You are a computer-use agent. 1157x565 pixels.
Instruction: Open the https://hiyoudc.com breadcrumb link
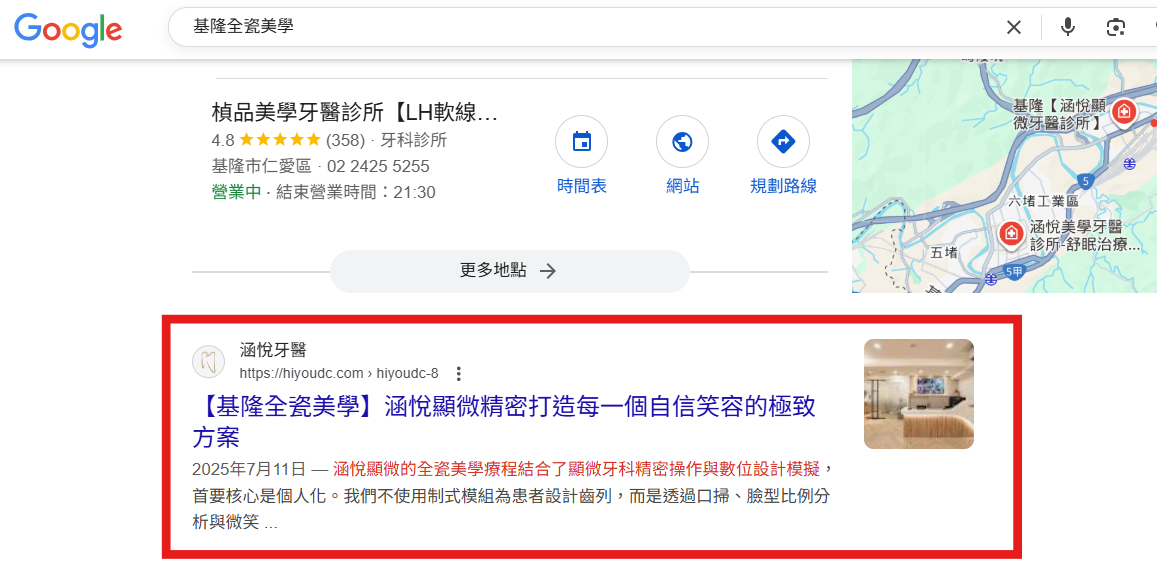(x=339, y=372)
